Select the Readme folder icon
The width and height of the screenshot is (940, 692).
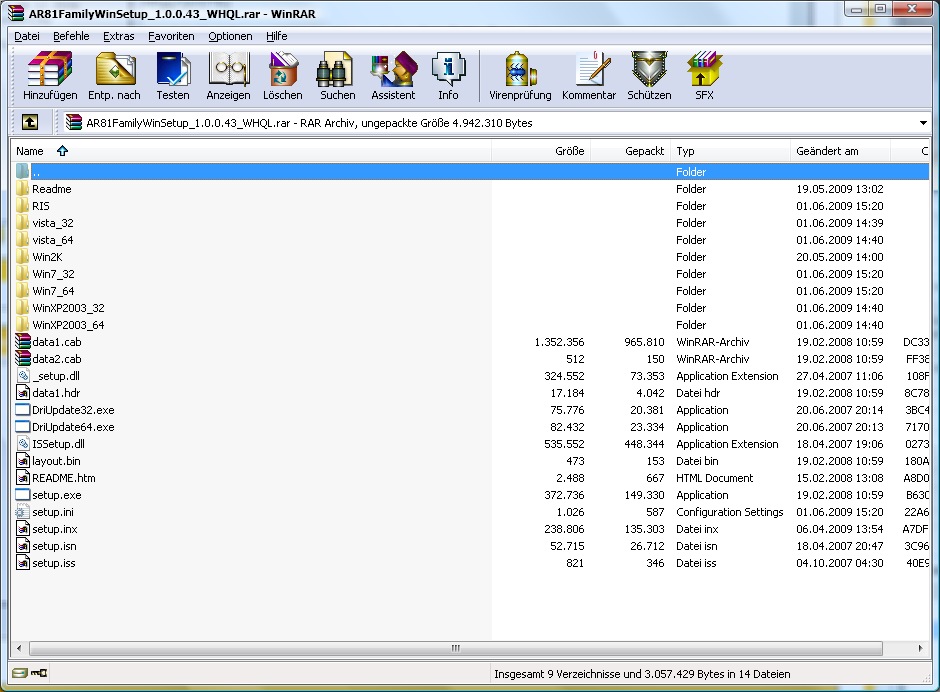23,189
